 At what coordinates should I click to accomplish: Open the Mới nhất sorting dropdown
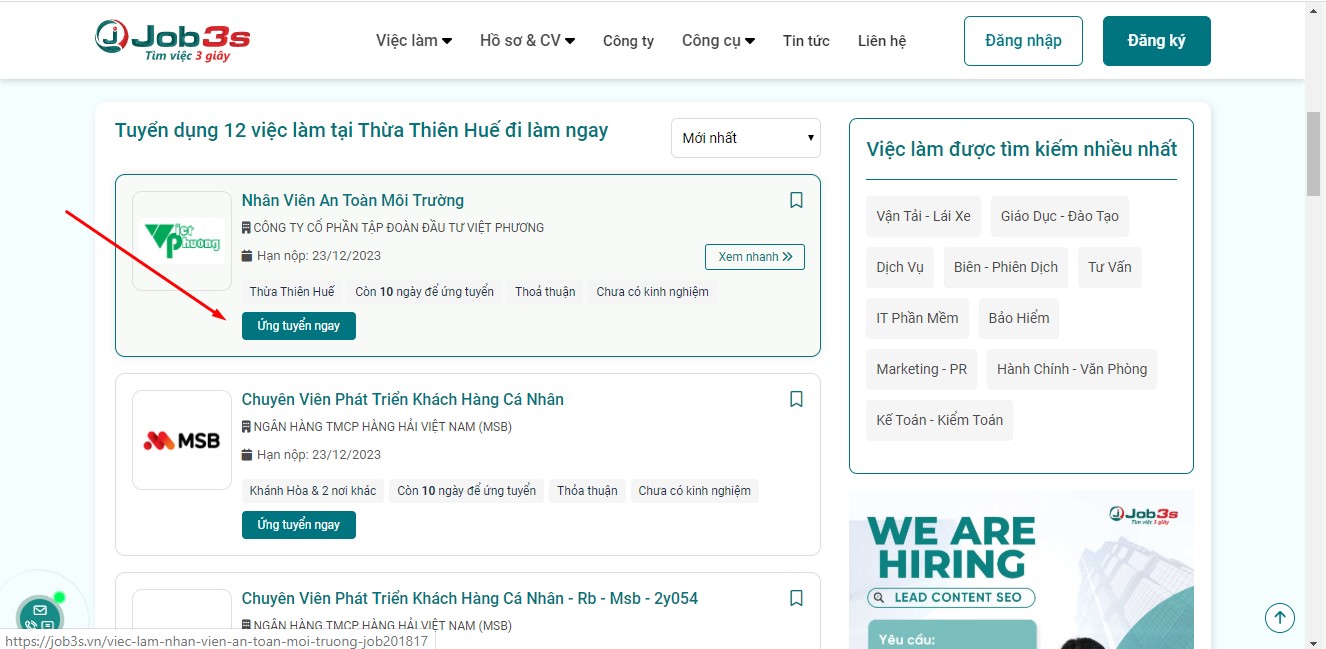(x=745, y=138)
